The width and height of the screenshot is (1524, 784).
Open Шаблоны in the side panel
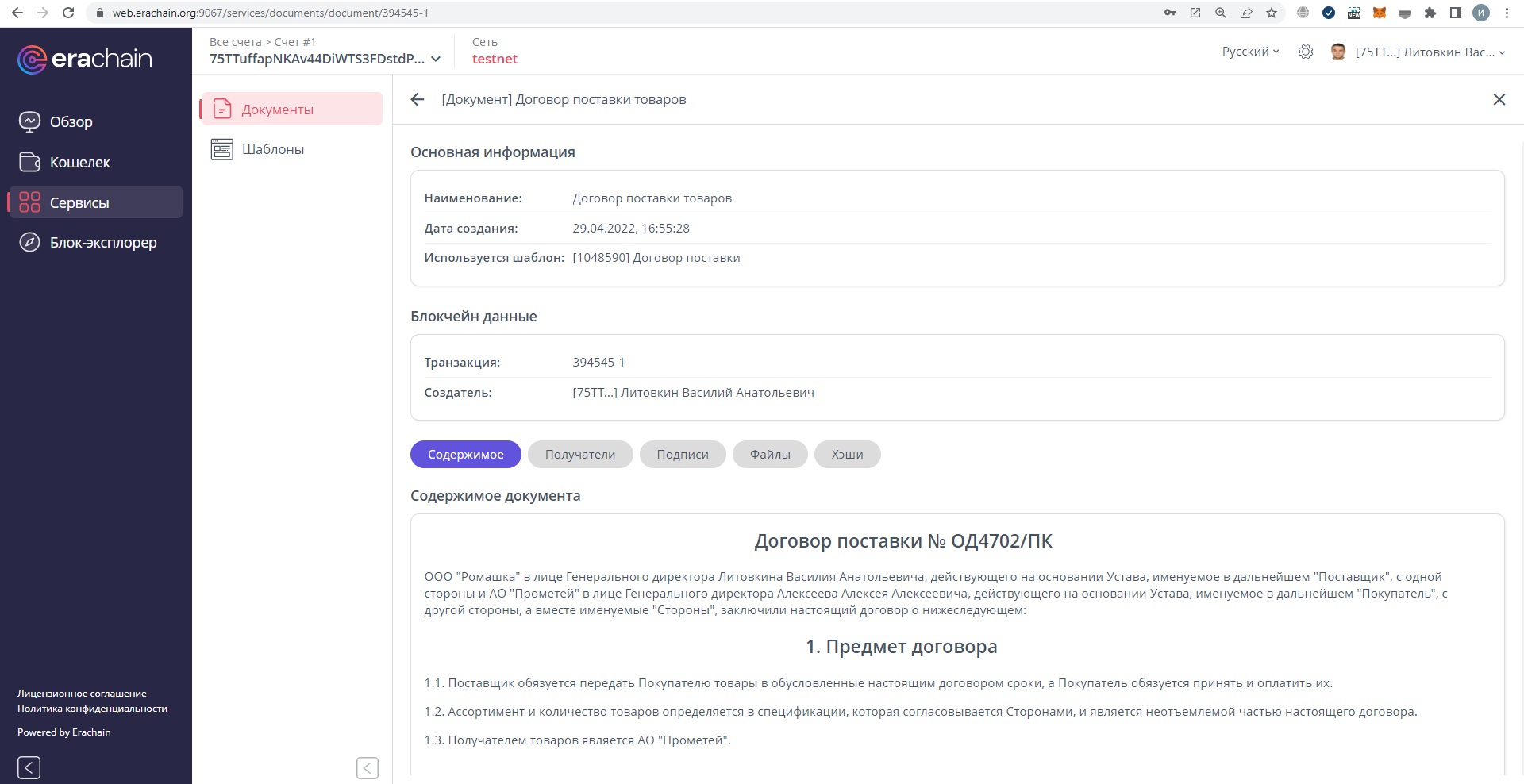pos(272,149)
